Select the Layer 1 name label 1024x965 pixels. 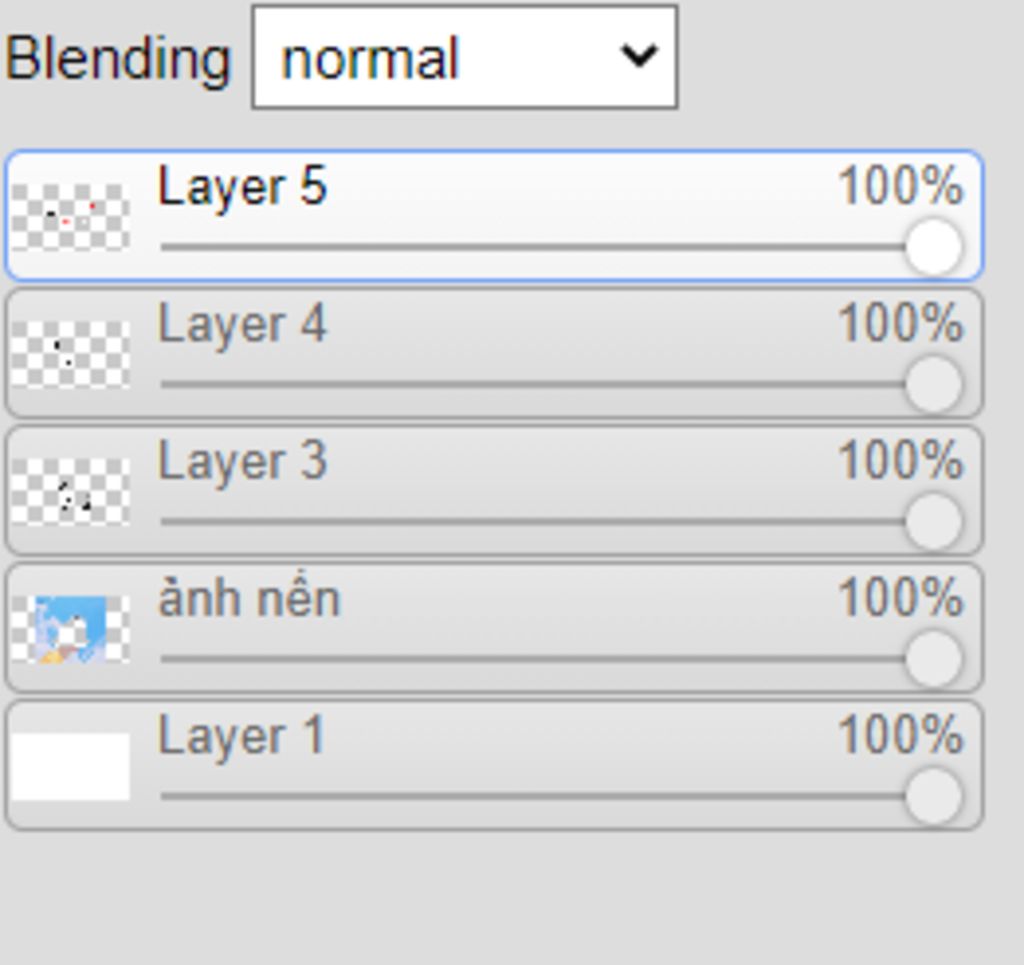point(241,736)
